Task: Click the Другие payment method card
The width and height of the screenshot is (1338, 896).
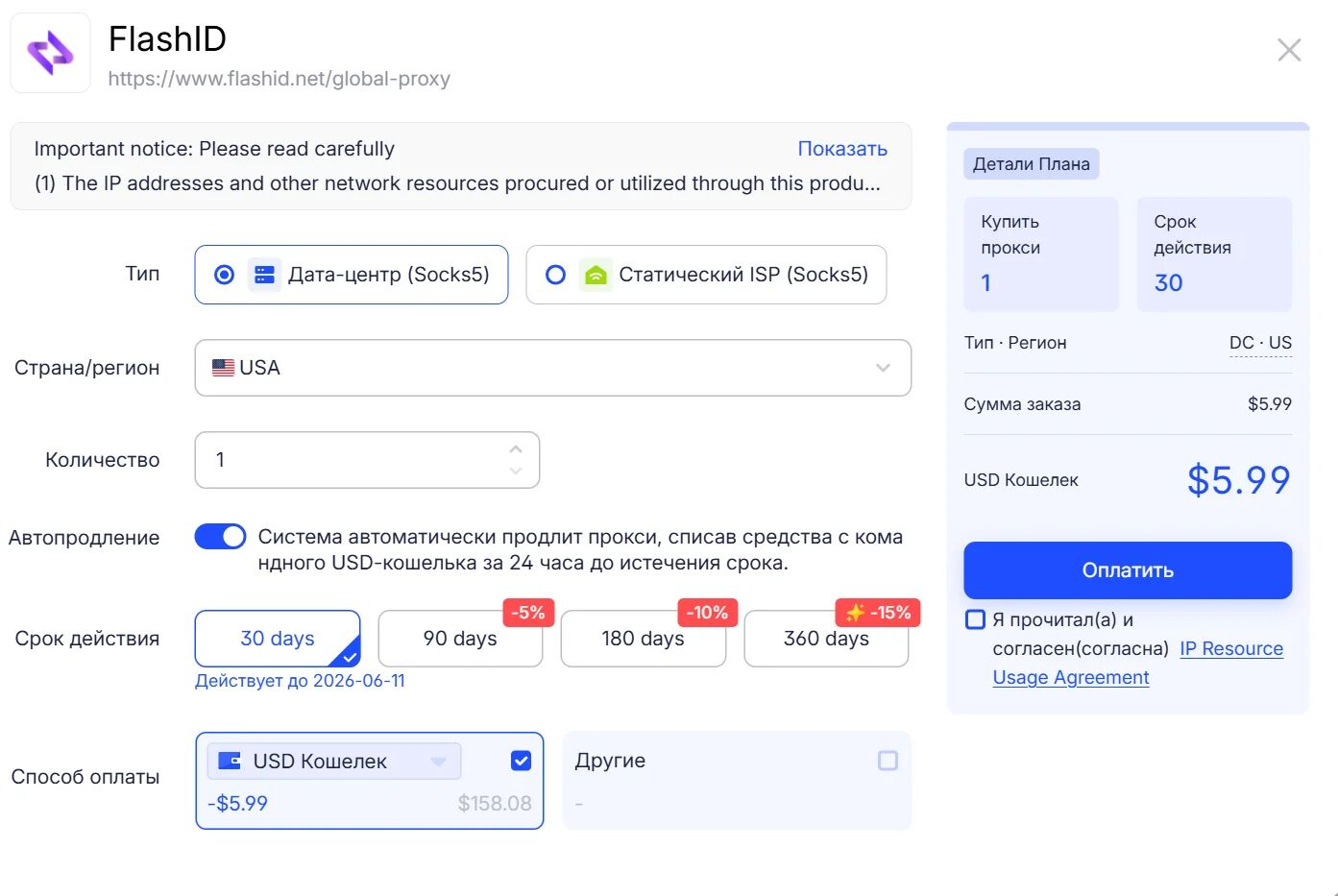Action: [737, 781]
